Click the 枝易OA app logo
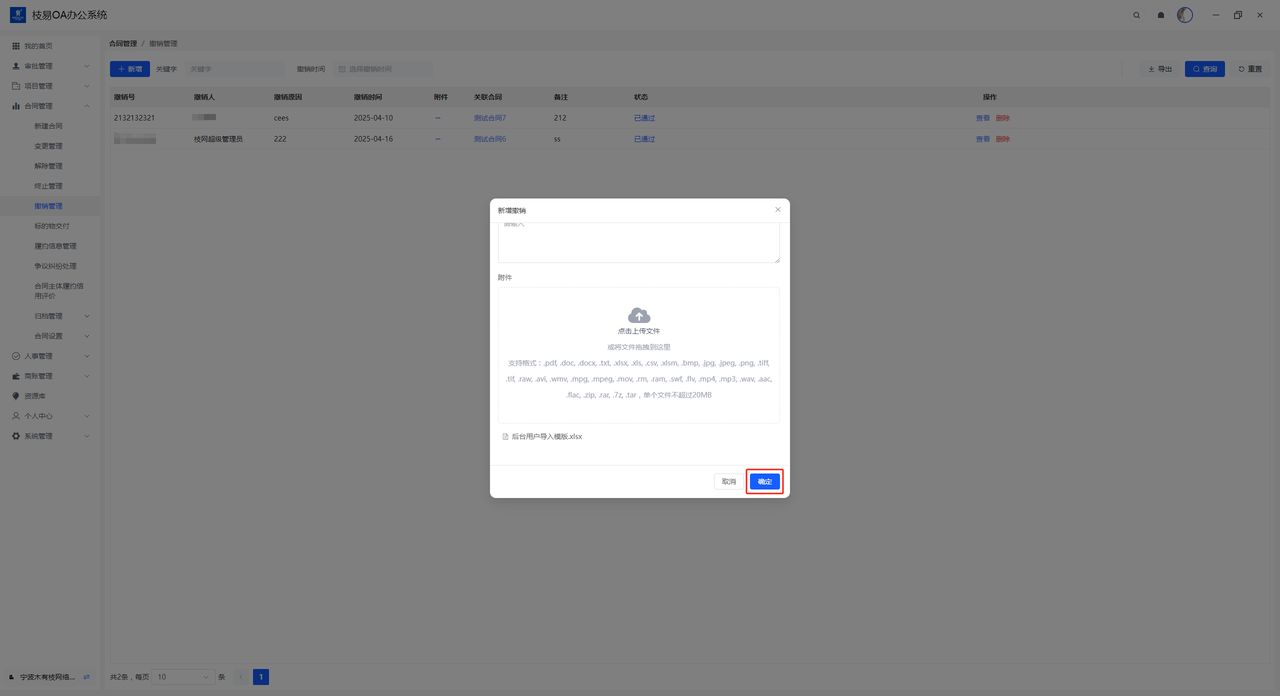The height and width of the screenshot is (696, 1280). pyautogui.click(x=18, y=15)
